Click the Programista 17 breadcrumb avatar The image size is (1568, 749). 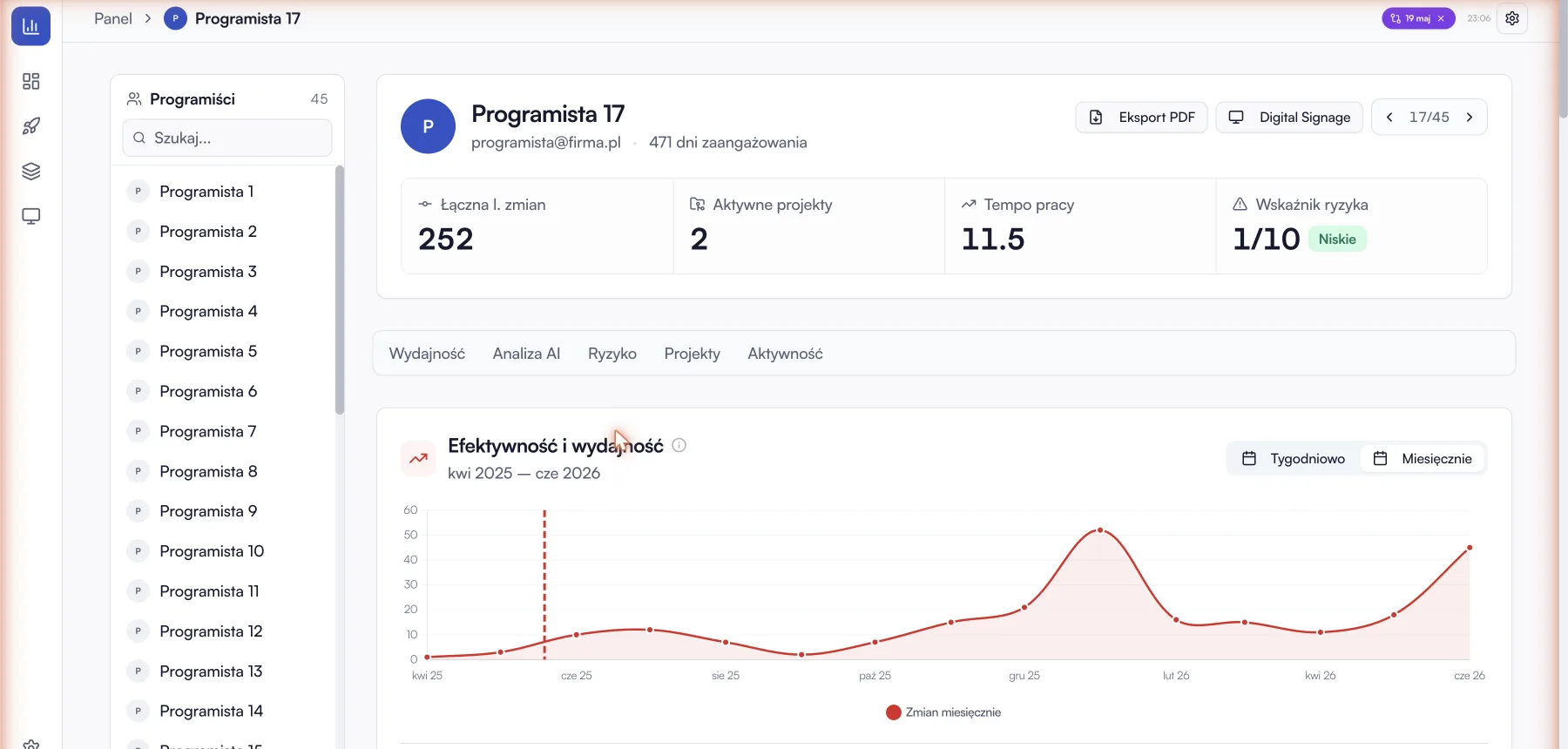pos(175,18)
